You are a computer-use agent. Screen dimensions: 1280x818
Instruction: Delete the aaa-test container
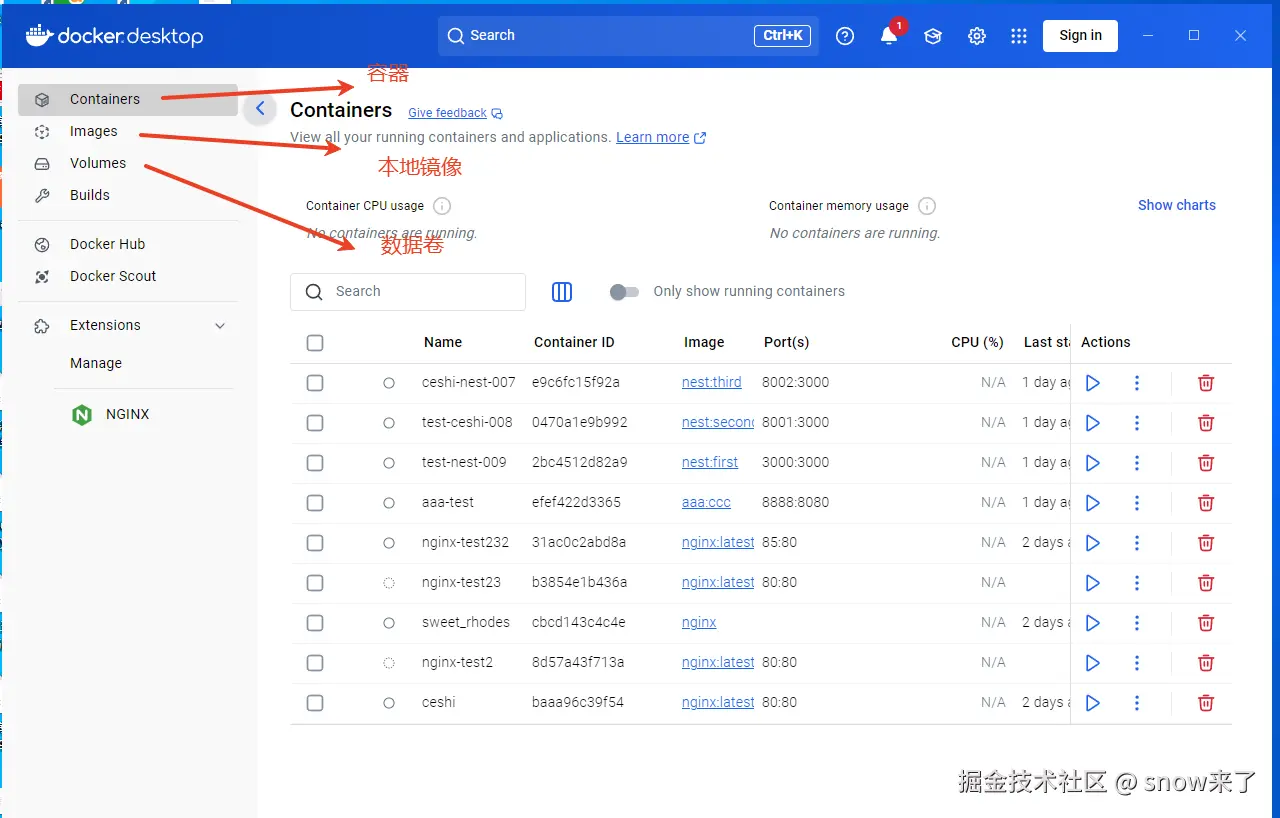click(x=1206, y=503)
